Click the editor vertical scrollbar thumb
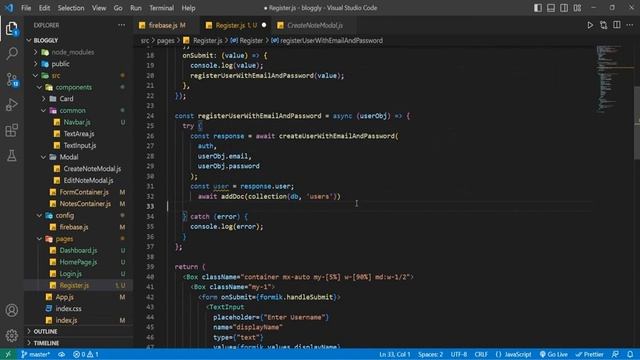640x360 pixels. (x=637, y=122)
